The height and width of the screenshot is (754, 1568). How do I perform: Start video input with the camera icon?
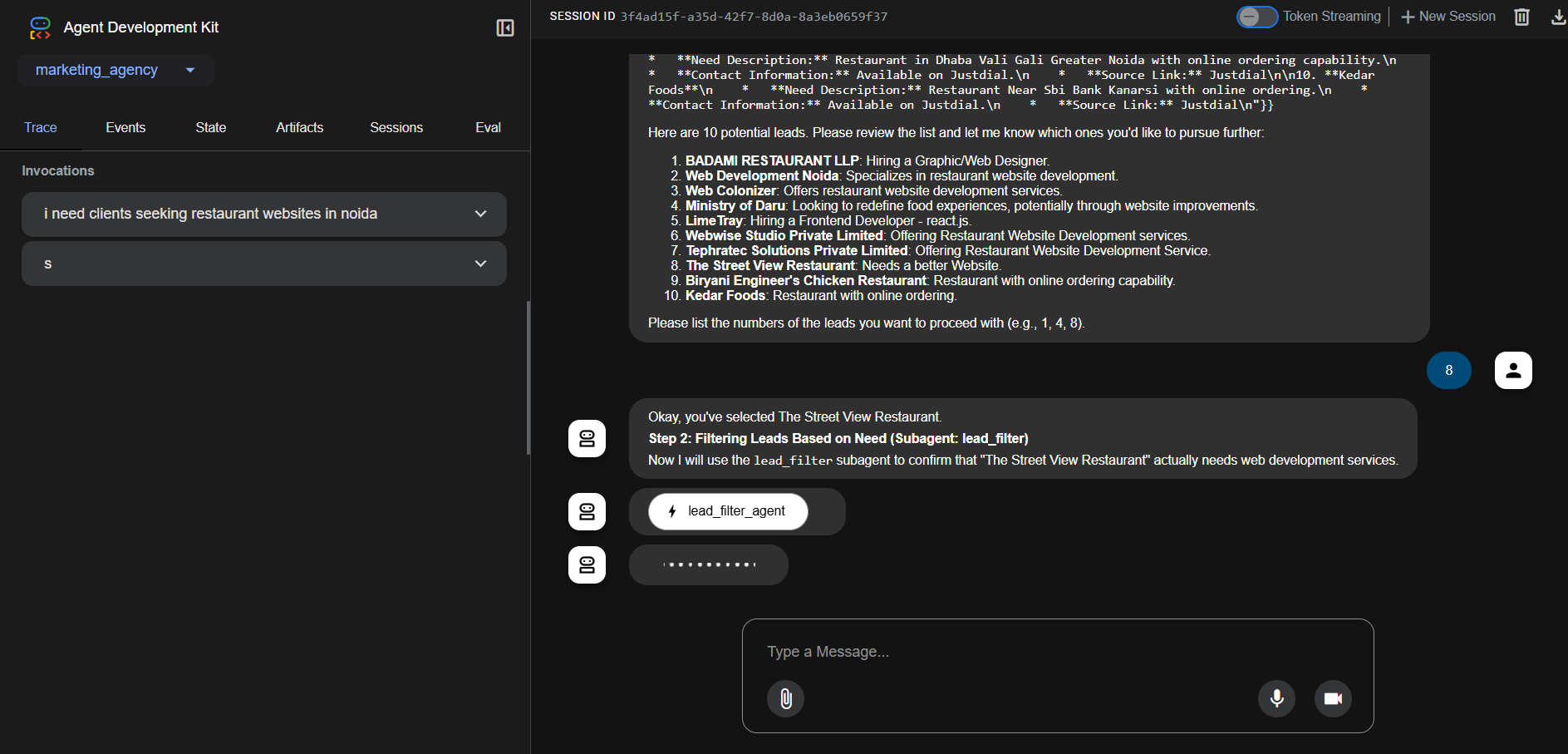tap(1333, 698)
